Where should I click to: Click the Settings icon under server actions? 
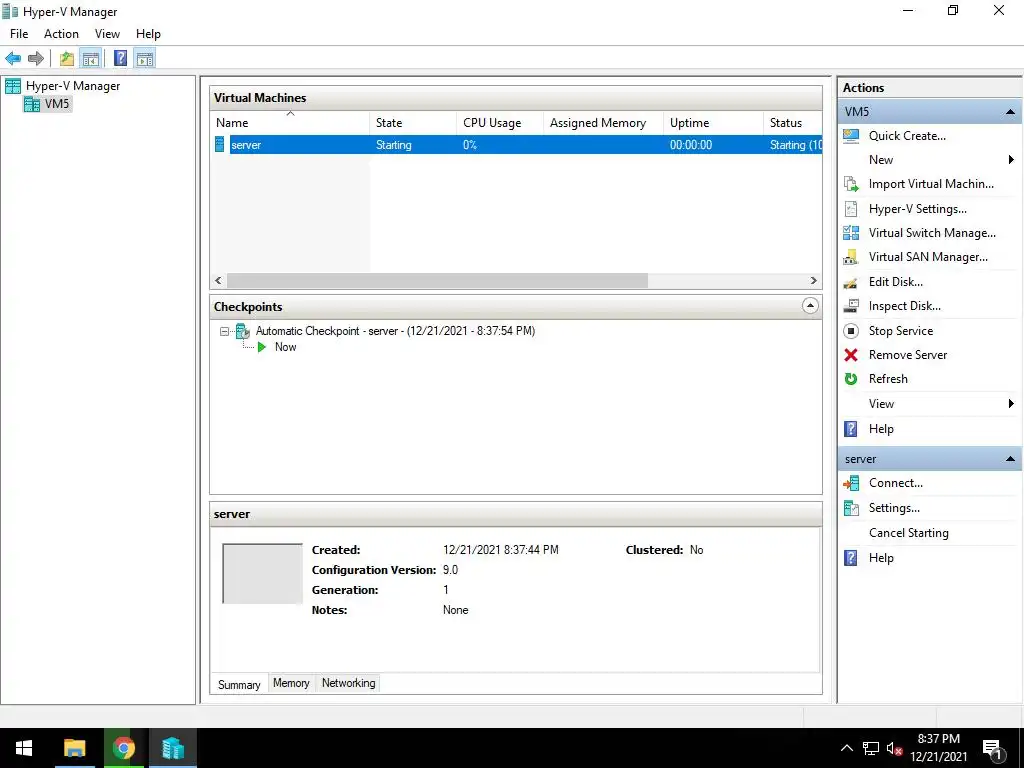coord(851,508)
